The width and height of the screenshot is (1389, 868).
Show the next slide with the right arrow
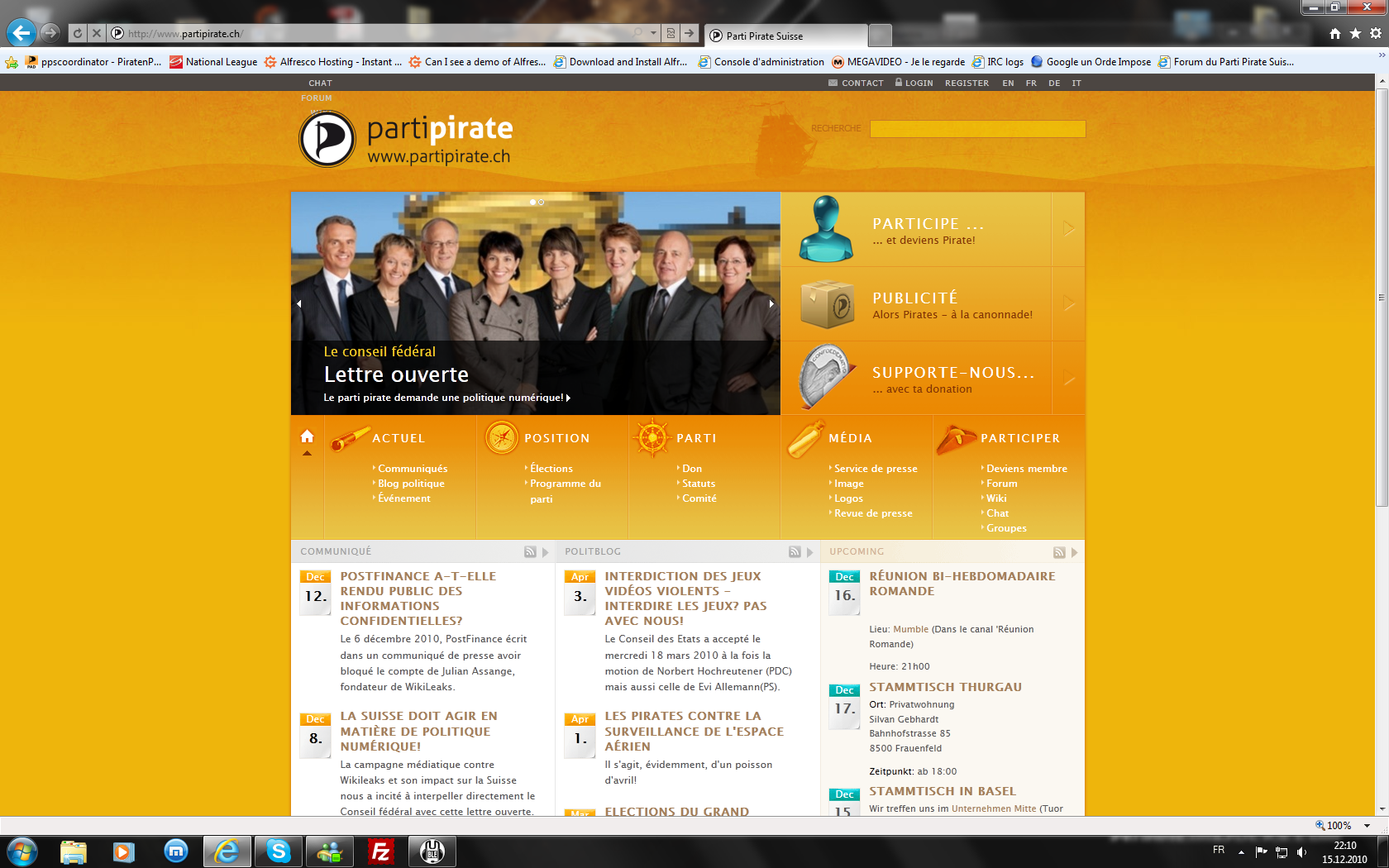[x=771, y=303]
